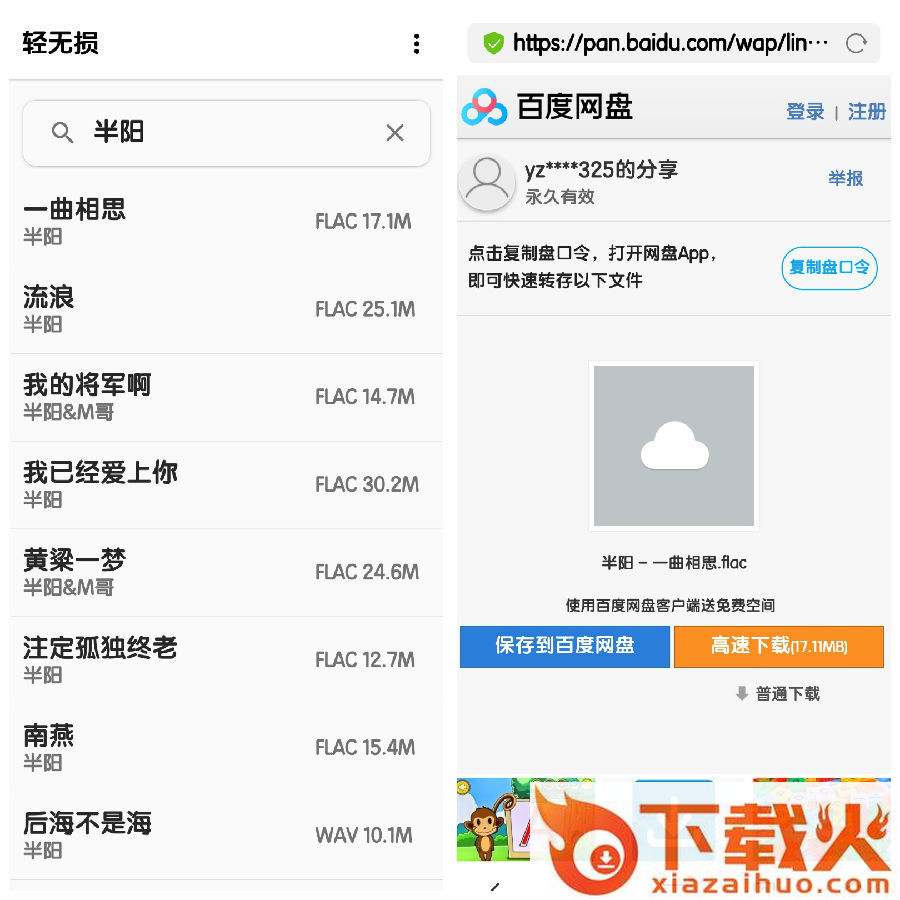Viewport: 900px width, 900px height.
Task: Open the song 南燕
Action: [226, 748]
